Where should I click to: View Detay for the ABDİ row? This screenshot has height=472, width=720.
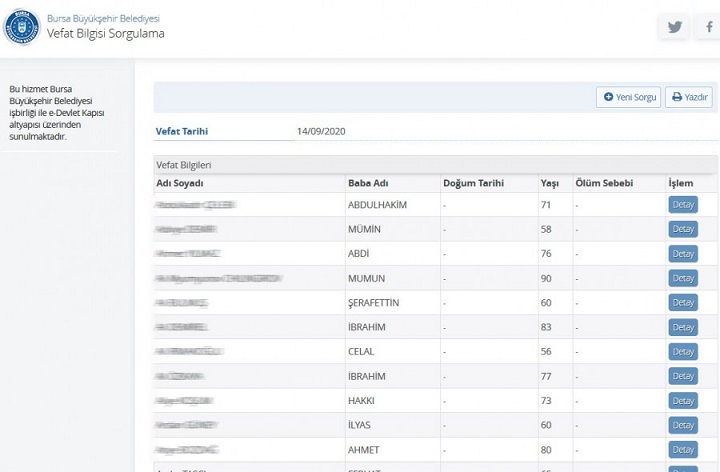point(683,253)
